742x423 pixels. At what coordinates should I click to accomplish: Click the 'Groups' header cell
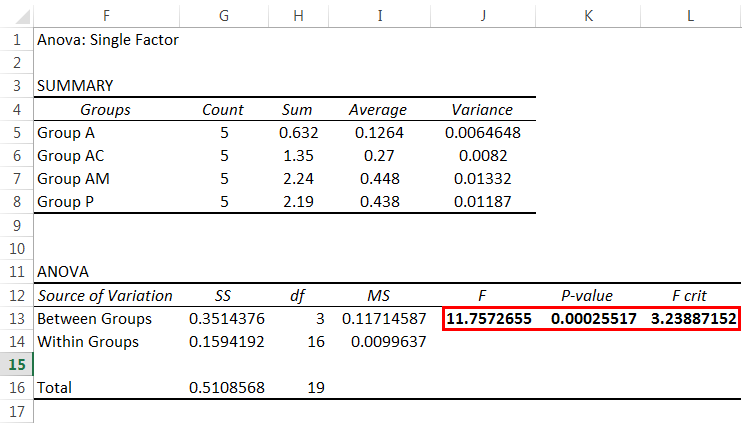click(105, 110)
